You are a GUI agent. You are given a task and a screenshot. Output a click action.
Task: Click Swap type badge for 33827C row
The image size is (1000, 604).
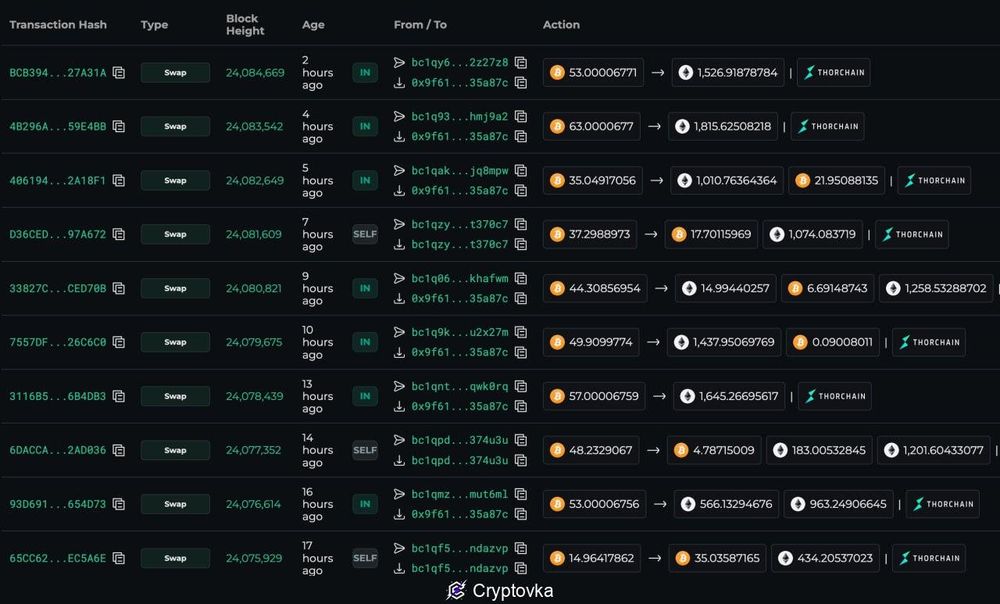175,288
